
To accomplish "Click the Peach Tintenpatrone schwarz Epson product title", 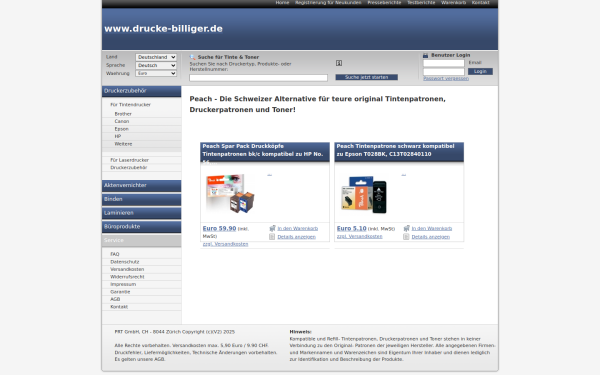I will click(x=395, y=150).
